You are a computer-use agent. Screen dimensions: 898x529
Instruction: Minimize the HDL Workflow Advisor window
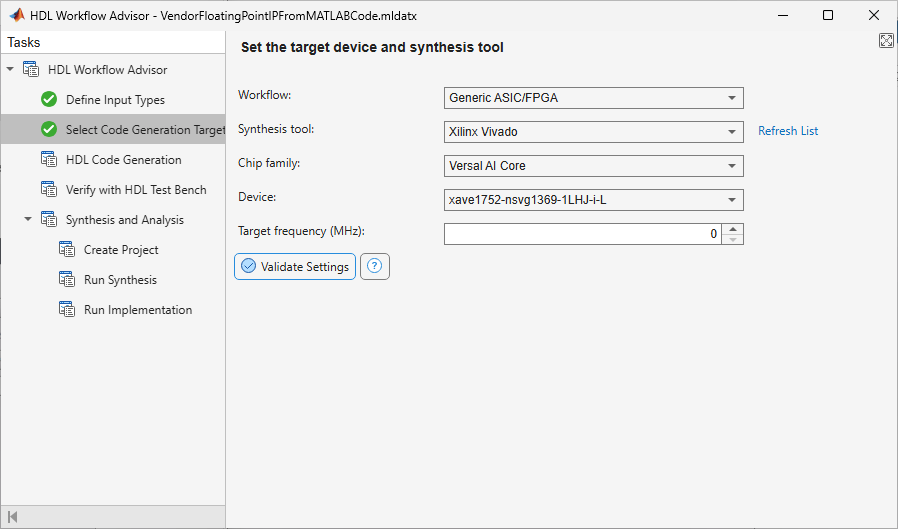[783, 15]
